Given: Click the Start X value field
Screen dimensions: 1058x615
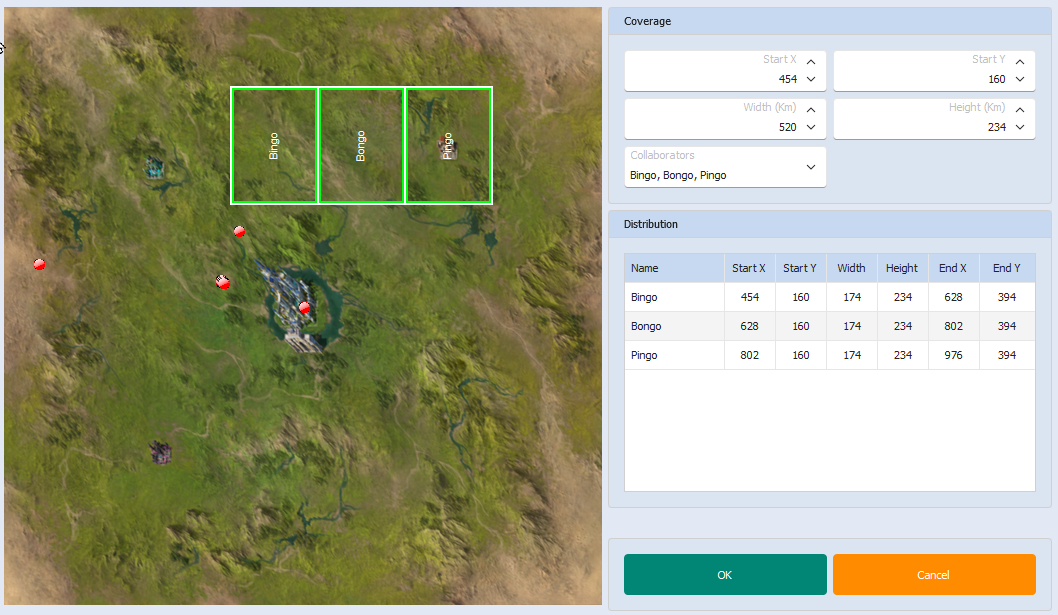Looking at the screenshot, I should click(x=715, y=78).
